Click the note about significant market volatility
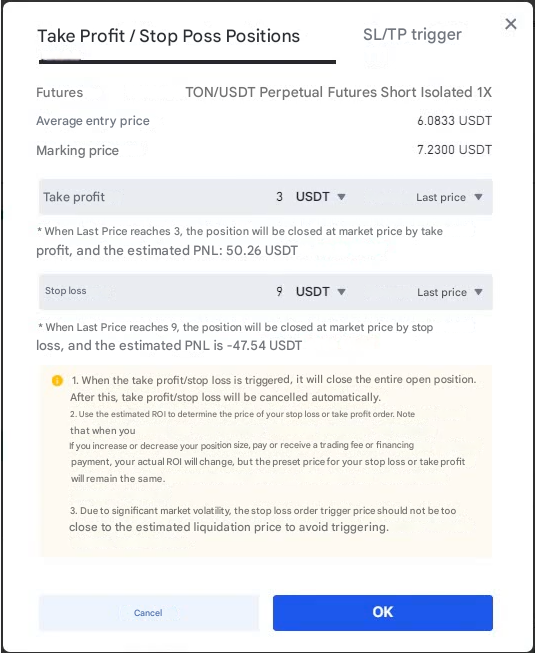Viewport: 535px width, 653px height. [x=263, y=519]
